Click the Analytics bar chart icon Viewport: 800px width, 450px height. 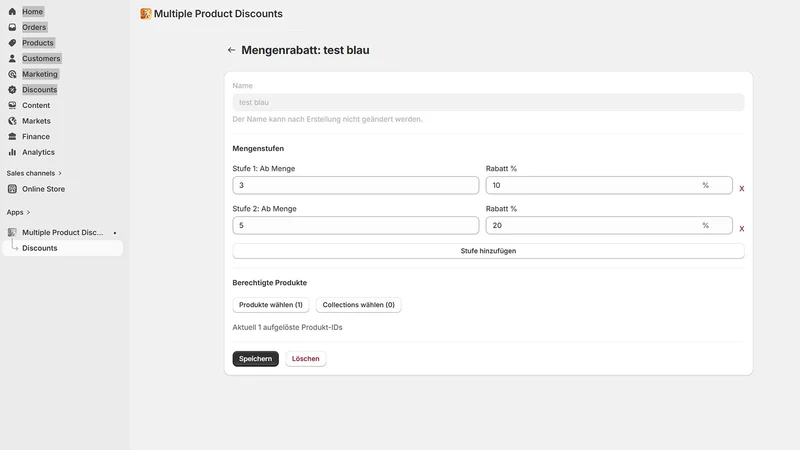(x=12, y=152)
